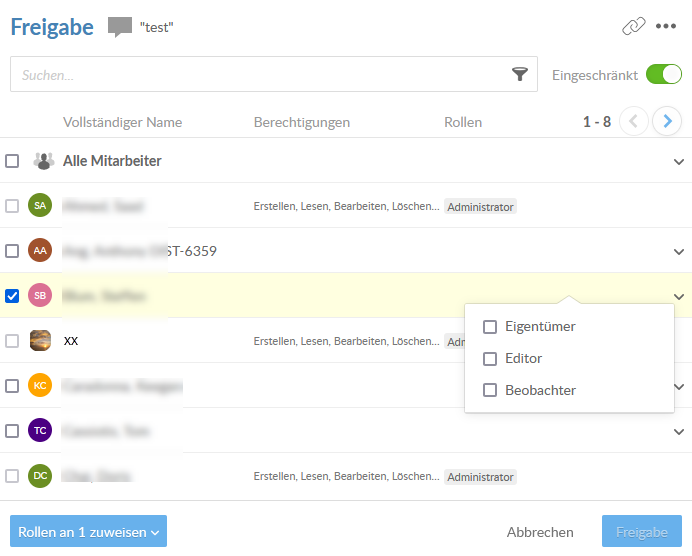Click Rollen column header
Image resolution: width=692 pixels, height=556 pixels.
[x=463, y=122]
